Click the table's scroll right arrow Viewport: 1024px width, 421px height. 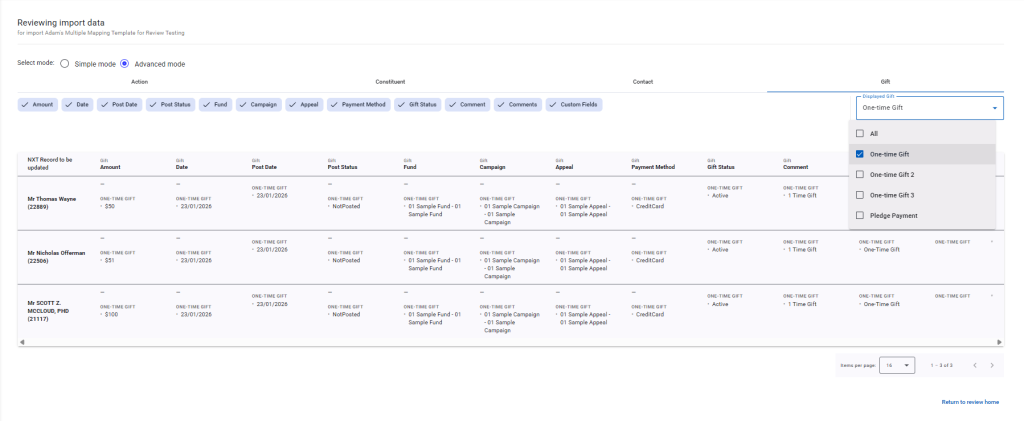[999, 342]
